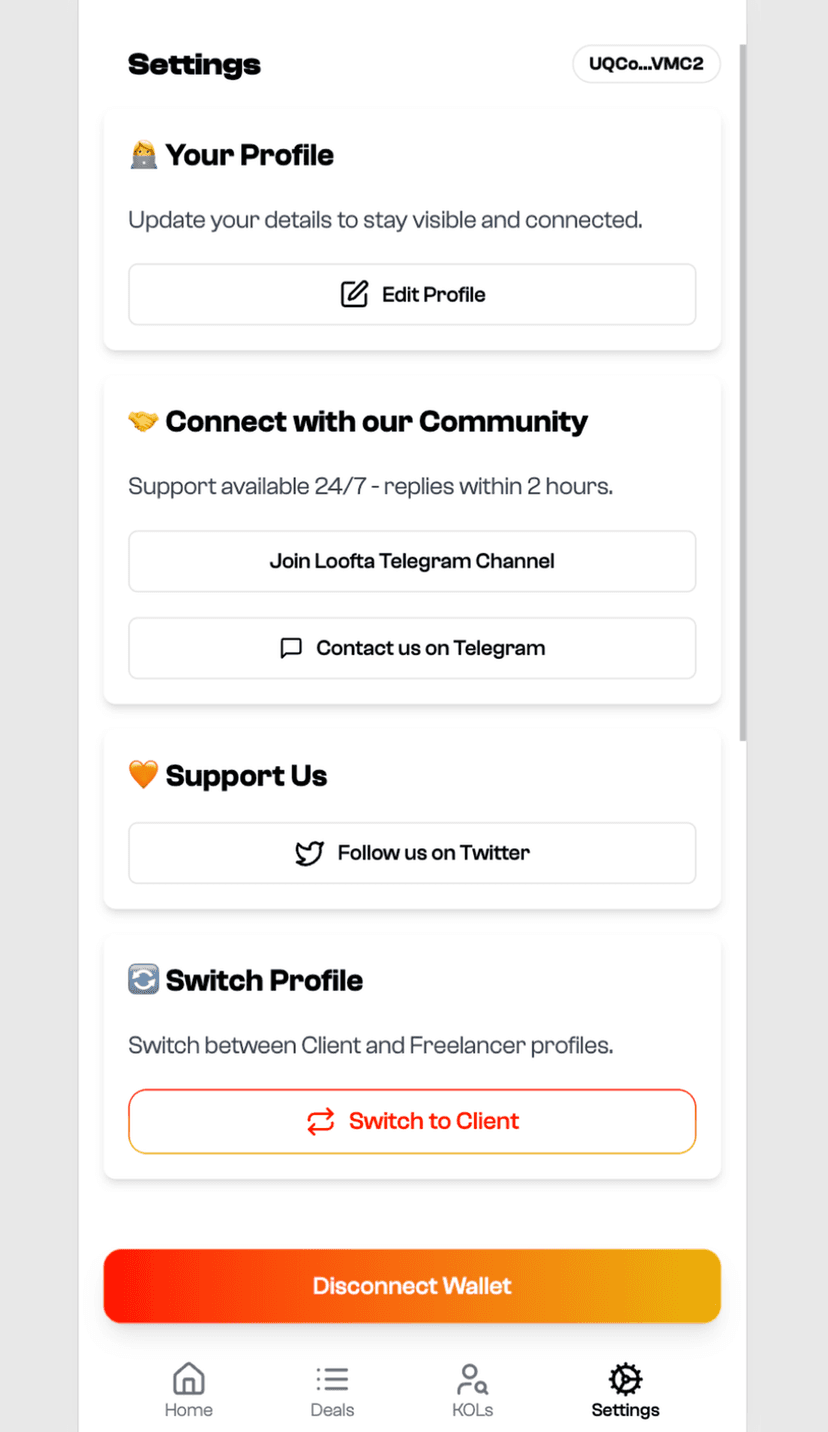This screenshot has height=1432, width=828.
Task: Click the pencil edit icon
Action: coord(354,294)
